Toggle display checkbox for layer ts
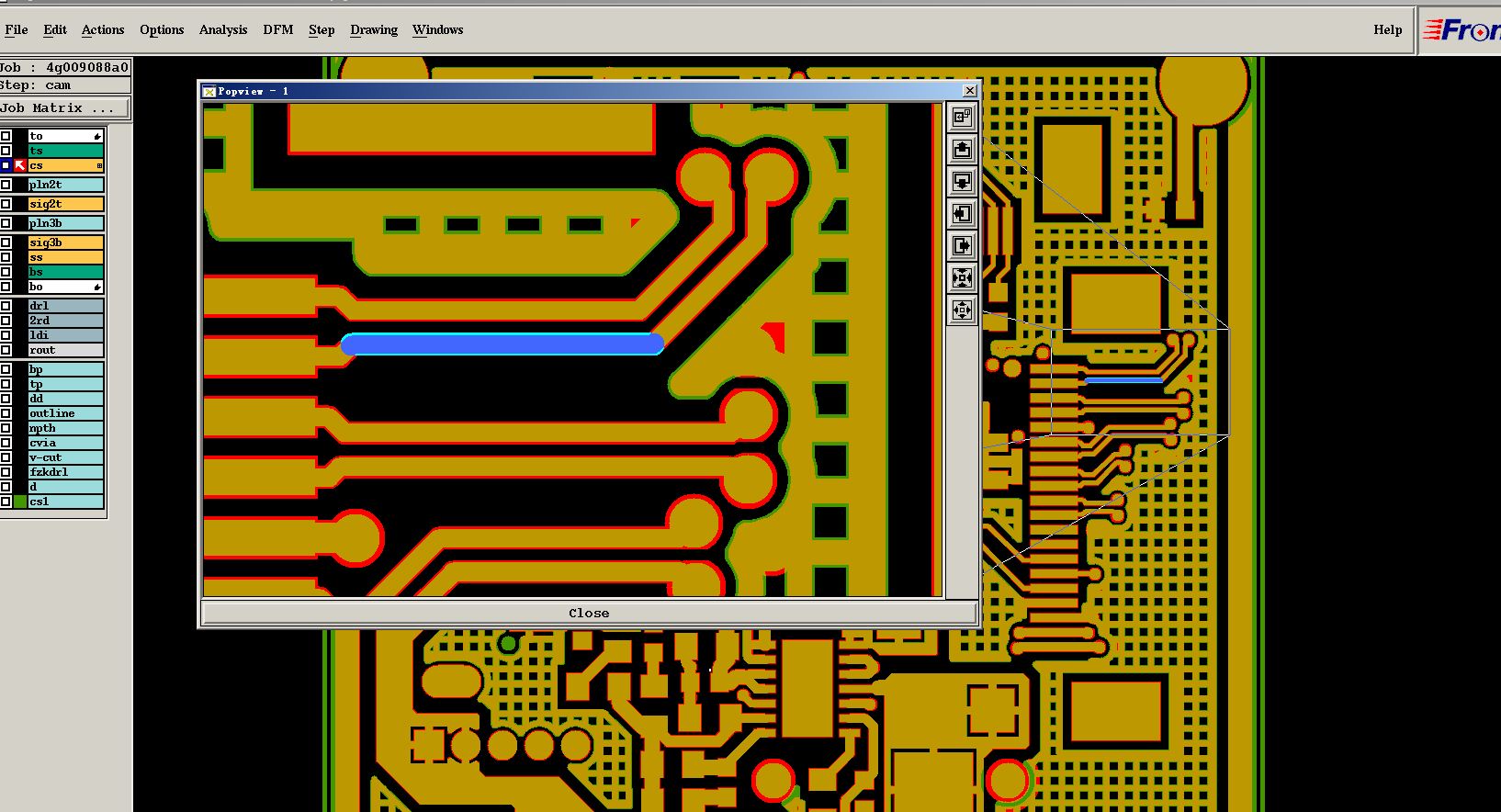Screen dimensions: 1501x812 coord(6,151)
